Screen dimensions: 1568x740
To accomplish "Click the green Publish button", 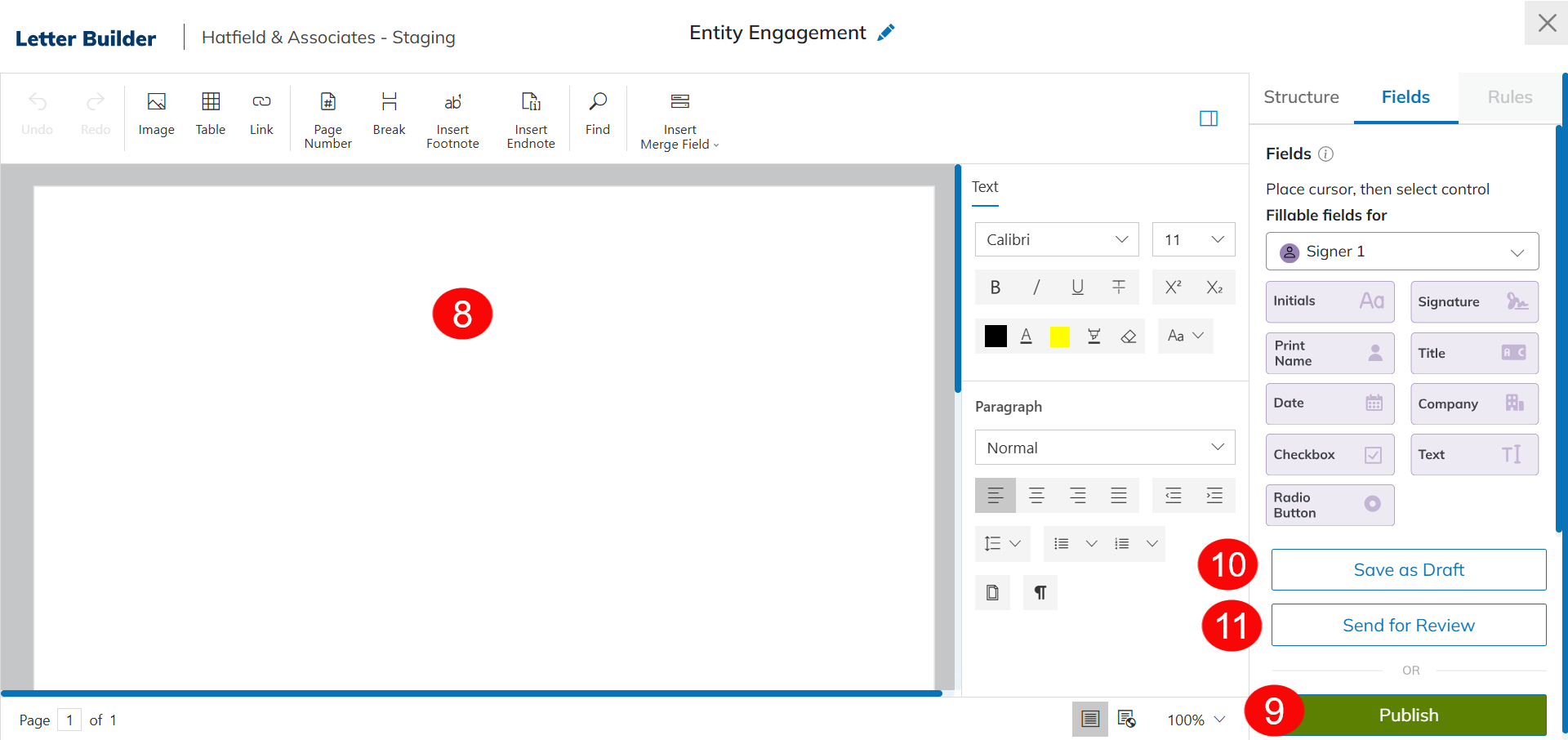I will (1409, 715).
